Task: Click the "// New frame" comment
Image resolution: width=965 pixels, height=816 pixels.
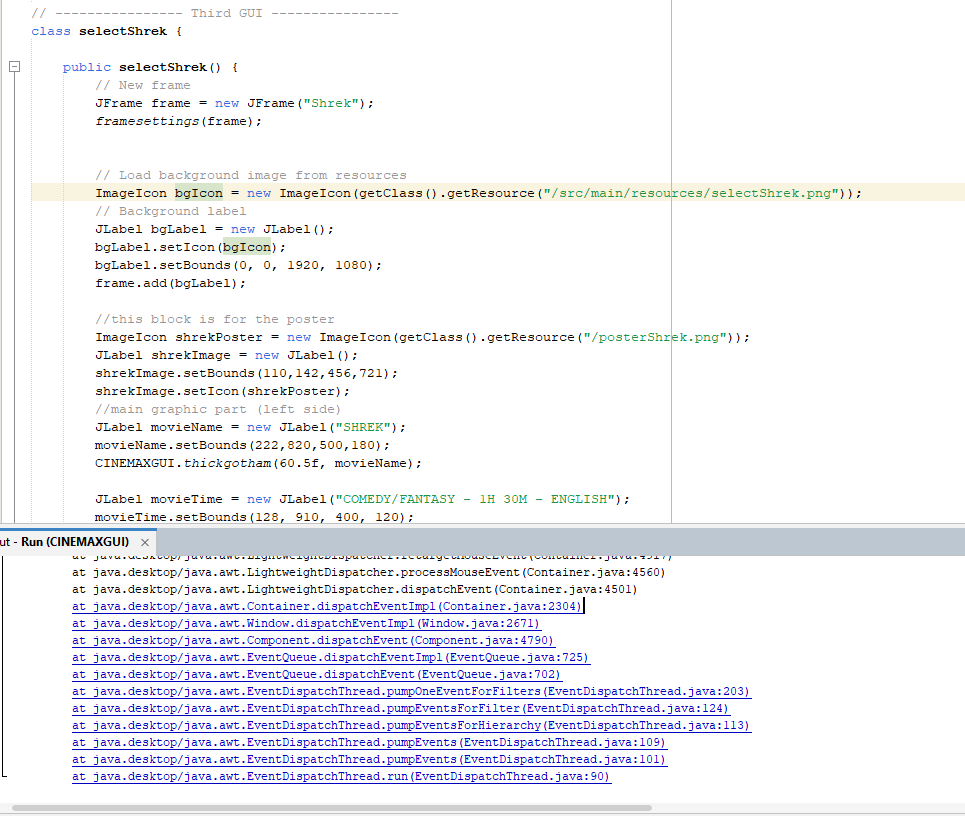Action: click(143, 86)
